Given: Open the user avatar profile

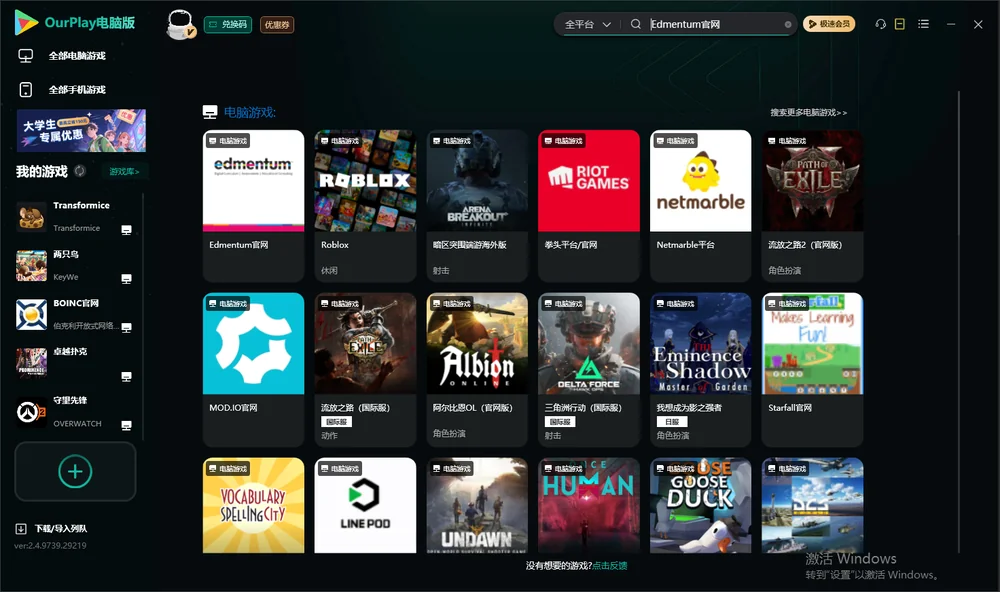Looking at the screenshot, I should [x=180, y=24].
